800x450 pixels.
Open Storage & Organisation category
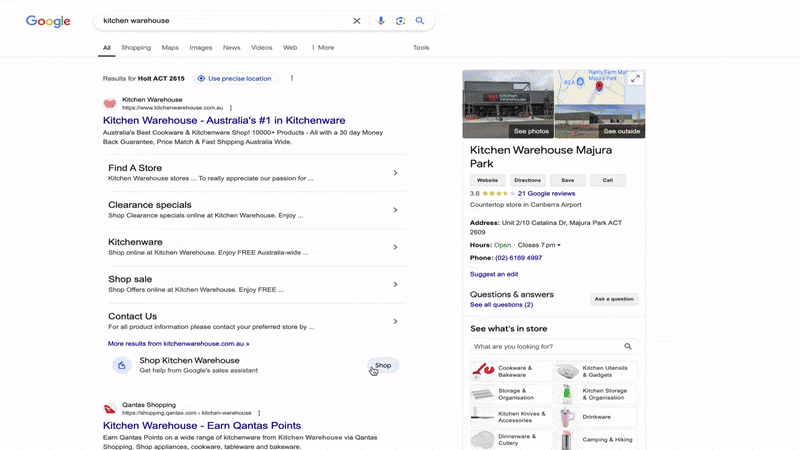click(x=511, y=394)
